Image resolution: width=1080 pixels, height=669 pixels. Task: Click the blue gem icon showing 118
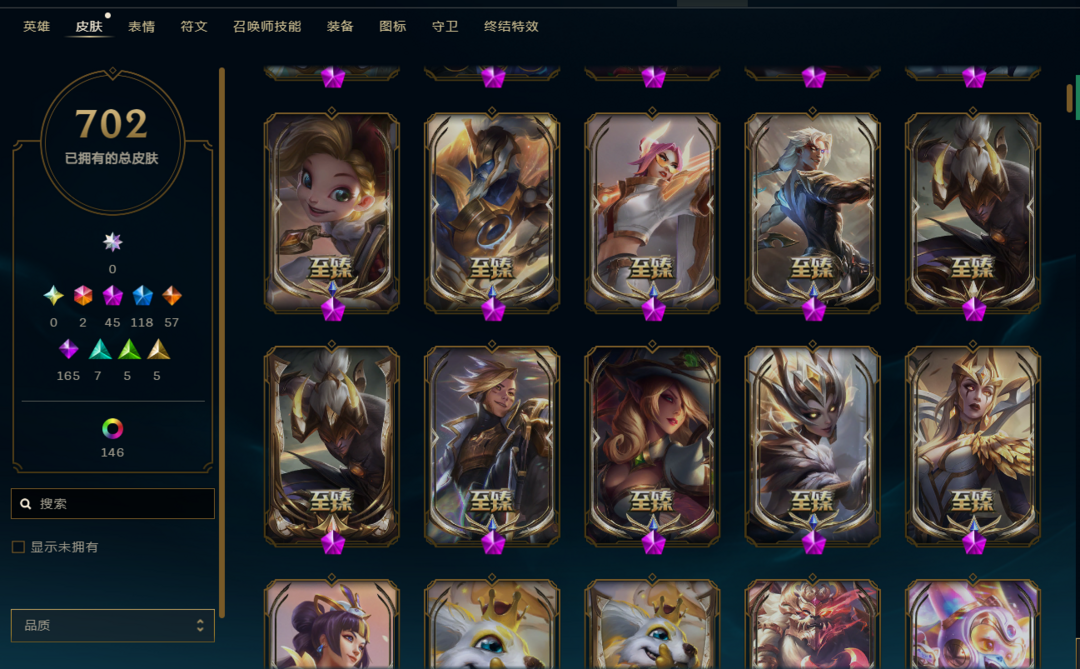pos(143,296)
